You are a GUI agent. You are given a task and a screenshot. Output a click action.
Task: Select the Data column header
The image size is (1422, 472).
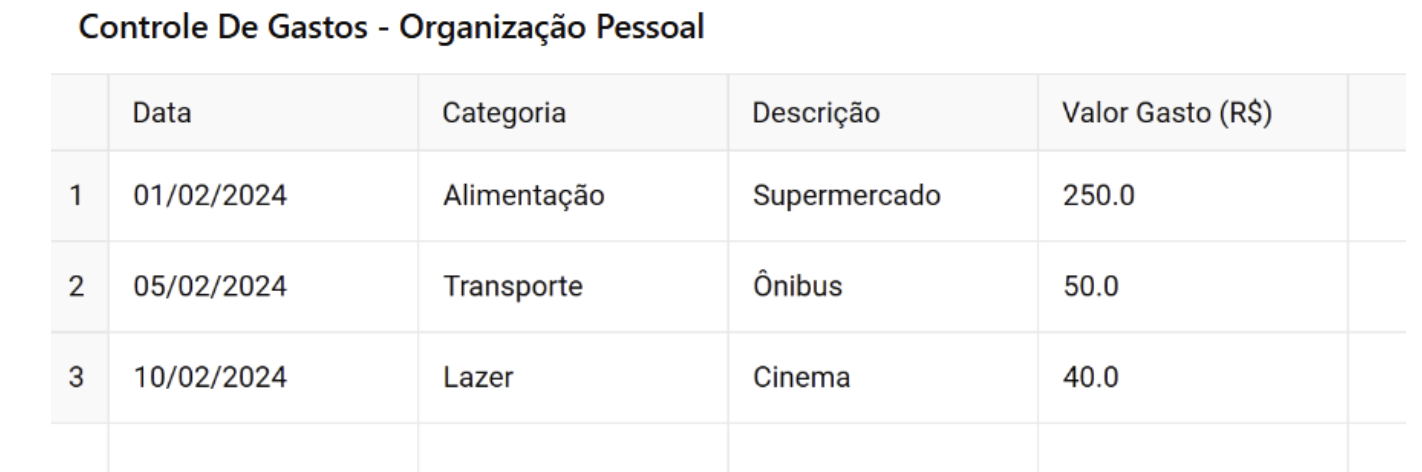pos(263,113)
